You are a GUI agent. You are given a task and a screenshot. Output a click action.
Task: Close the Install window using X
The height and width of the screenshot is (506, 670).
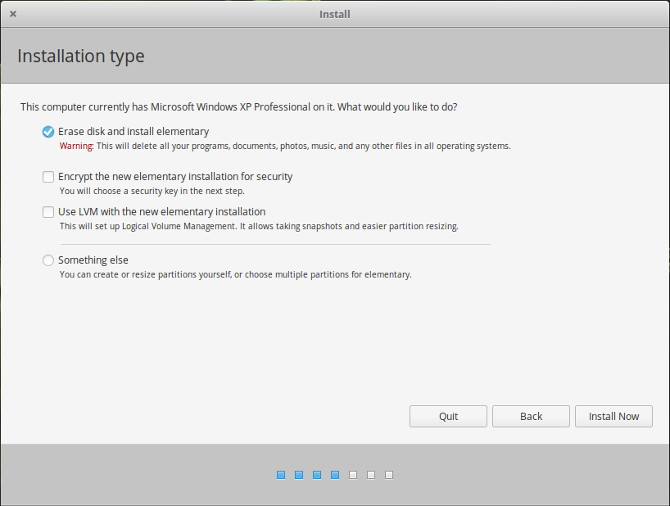(13, 14)
